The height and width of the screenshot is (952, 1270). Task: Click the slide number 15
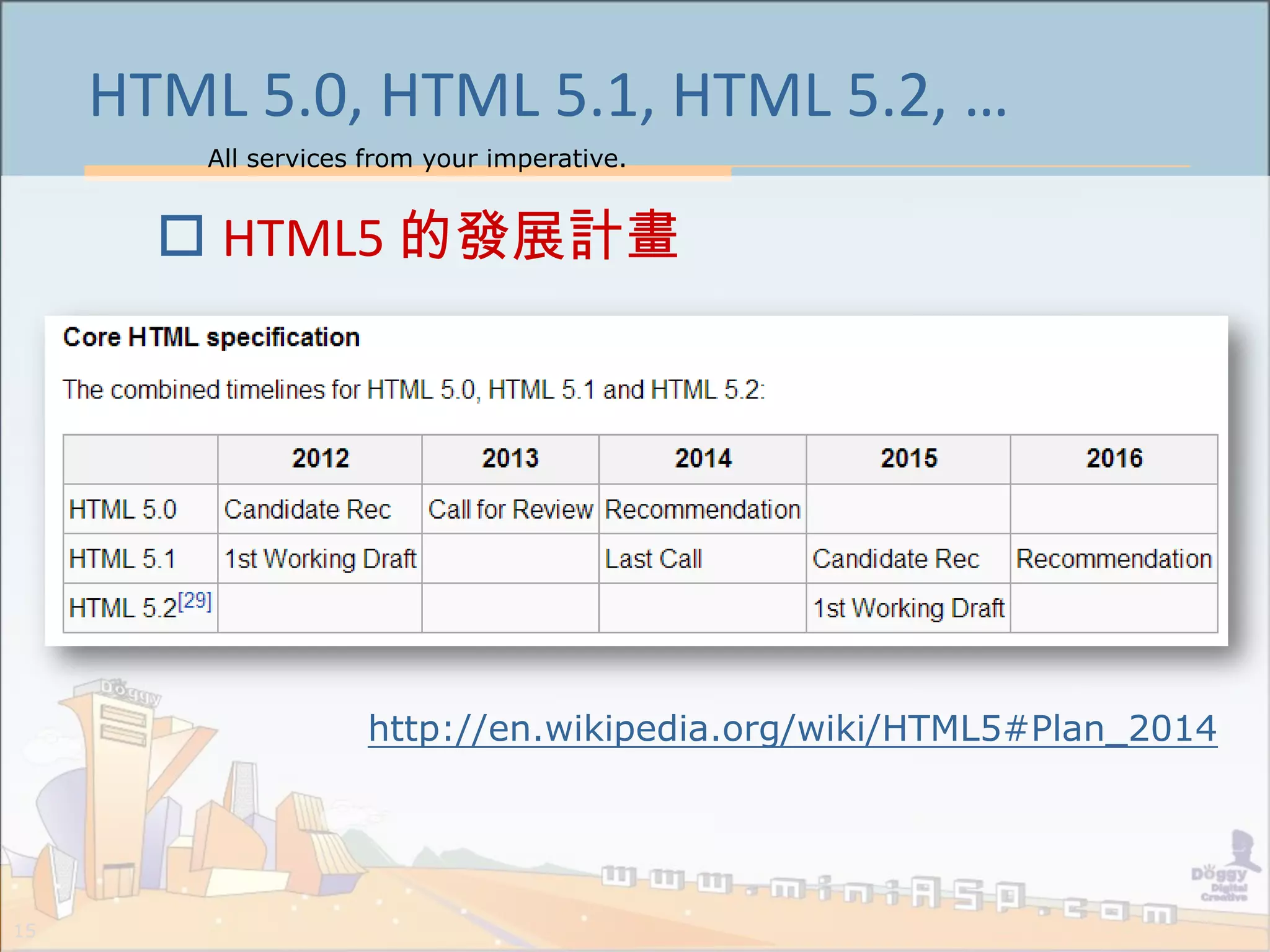click(x=25, y=931)
